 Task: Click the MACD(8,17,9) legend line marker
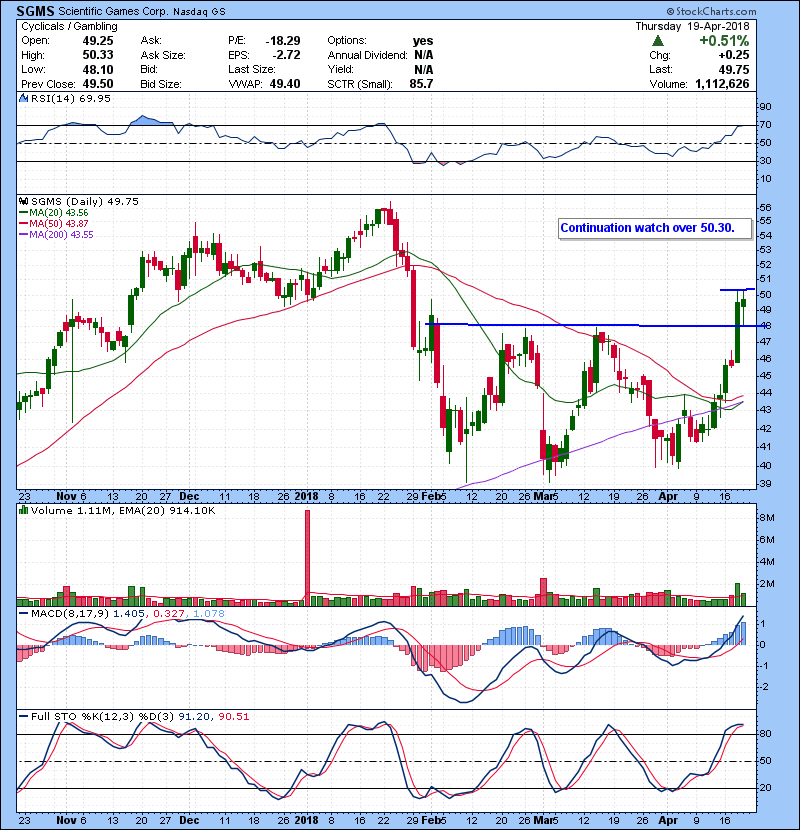pyautogui.click(x=24, y=614)
